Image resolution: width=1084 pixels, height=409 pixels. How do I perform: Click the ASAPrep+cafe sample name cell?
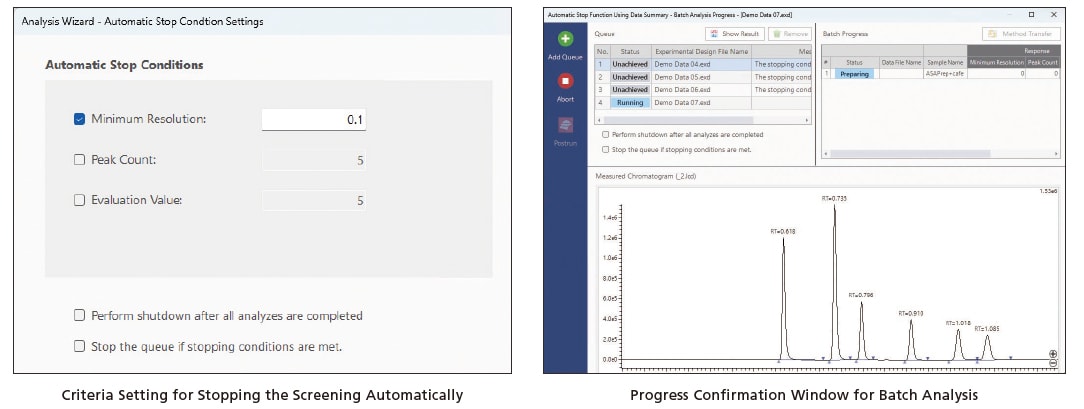click(944, 73)
